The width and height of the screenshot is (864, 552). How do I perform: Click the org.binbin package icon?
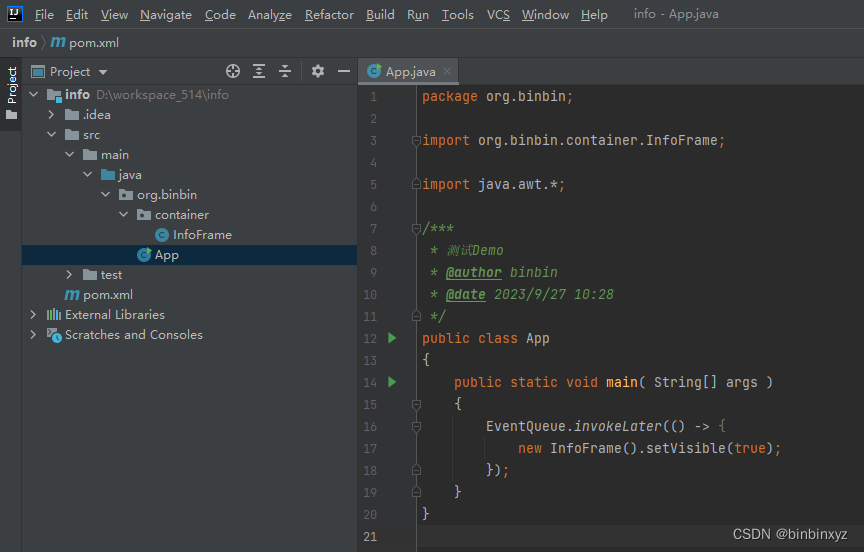click(x=126, y=194)
